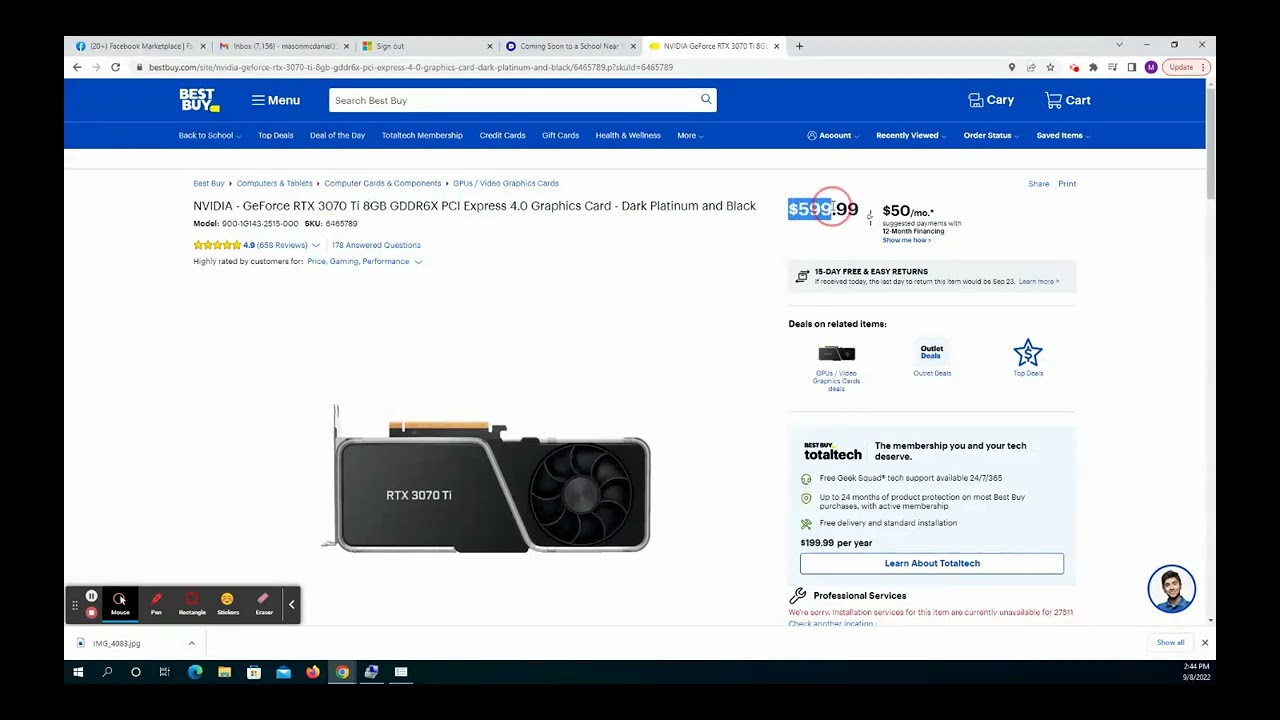
Task: Click Learn About Totaltech button
Action: (x=932, y=563)
